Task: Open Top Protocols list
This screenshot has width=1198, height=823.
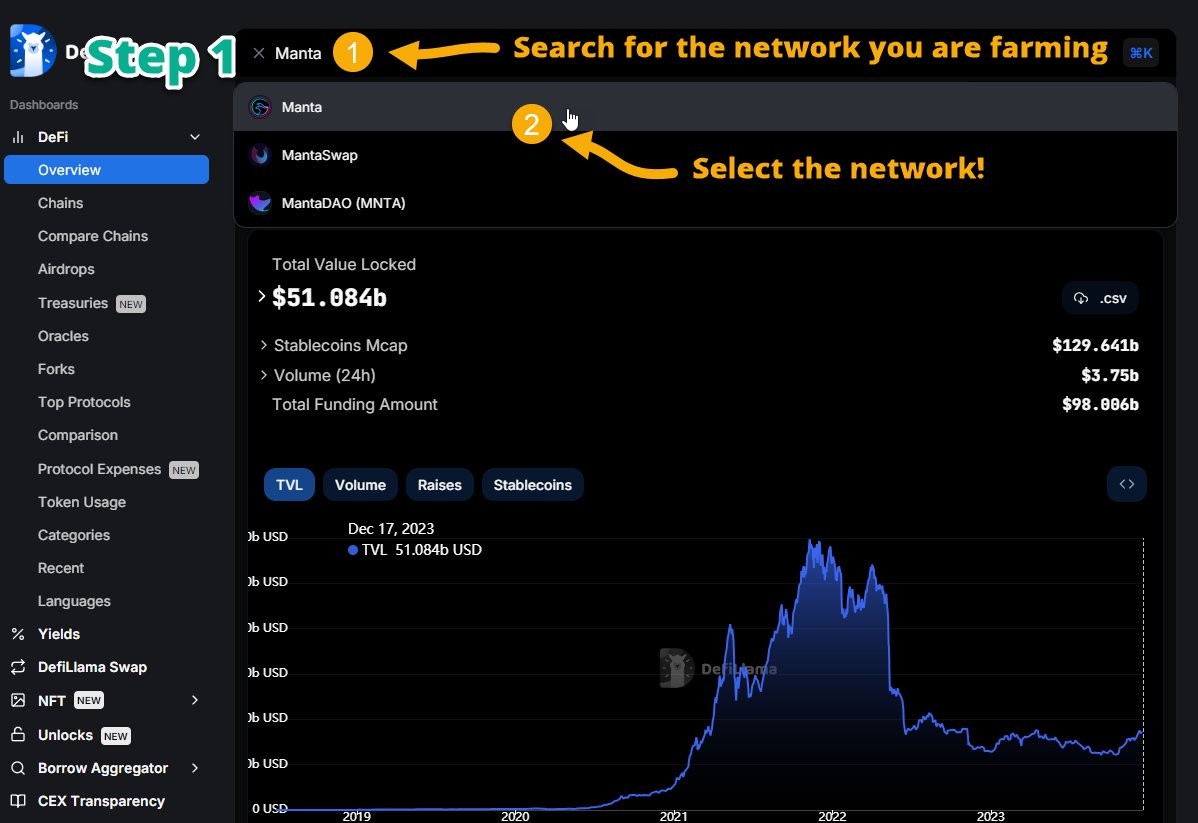Action: point(84,402)
